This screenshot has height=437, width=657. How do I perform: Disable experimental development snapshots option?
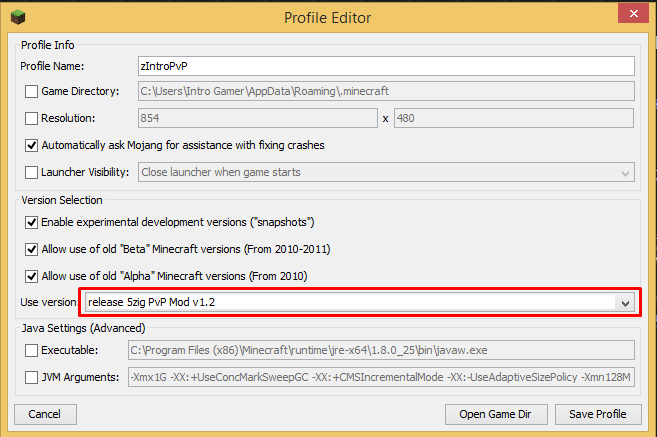31,222
